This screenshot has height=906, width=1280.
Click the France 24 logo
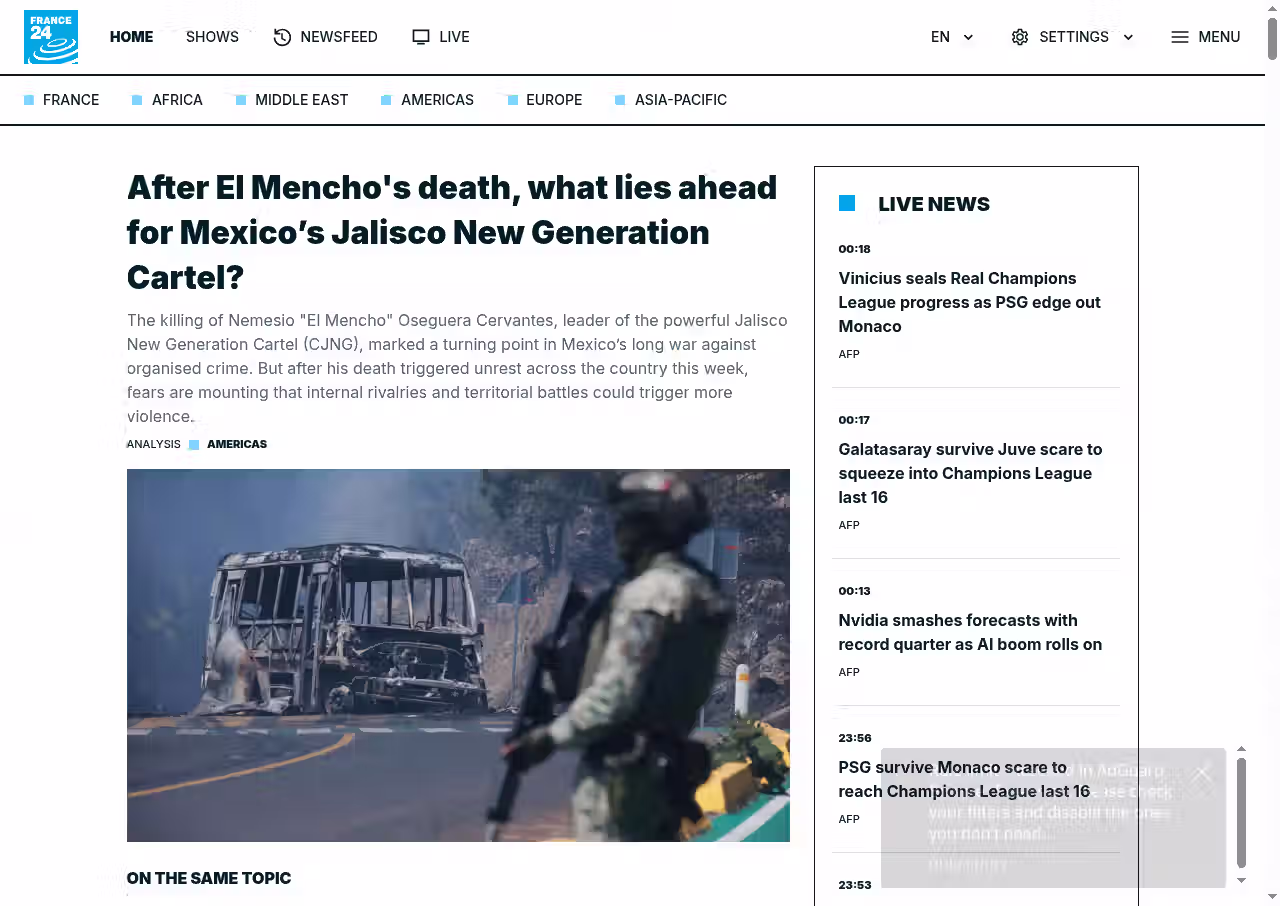click(51, 37)
